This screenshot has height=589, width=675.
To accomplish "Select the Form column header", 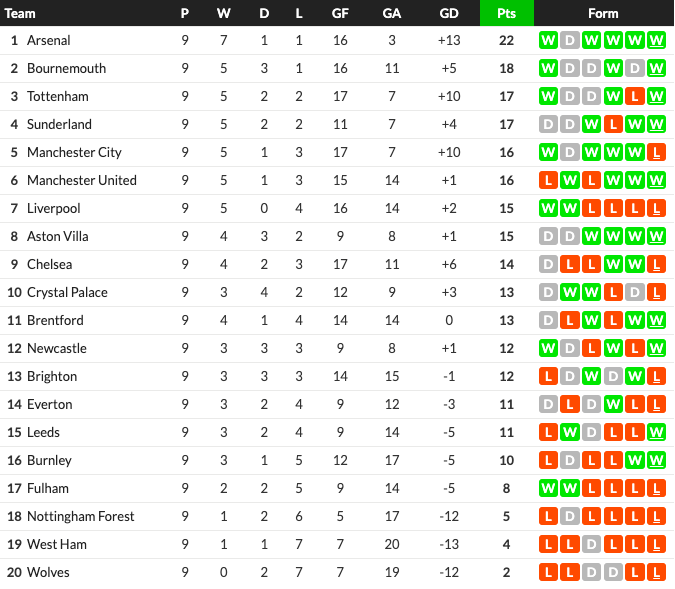I will [x=603, y=13].
